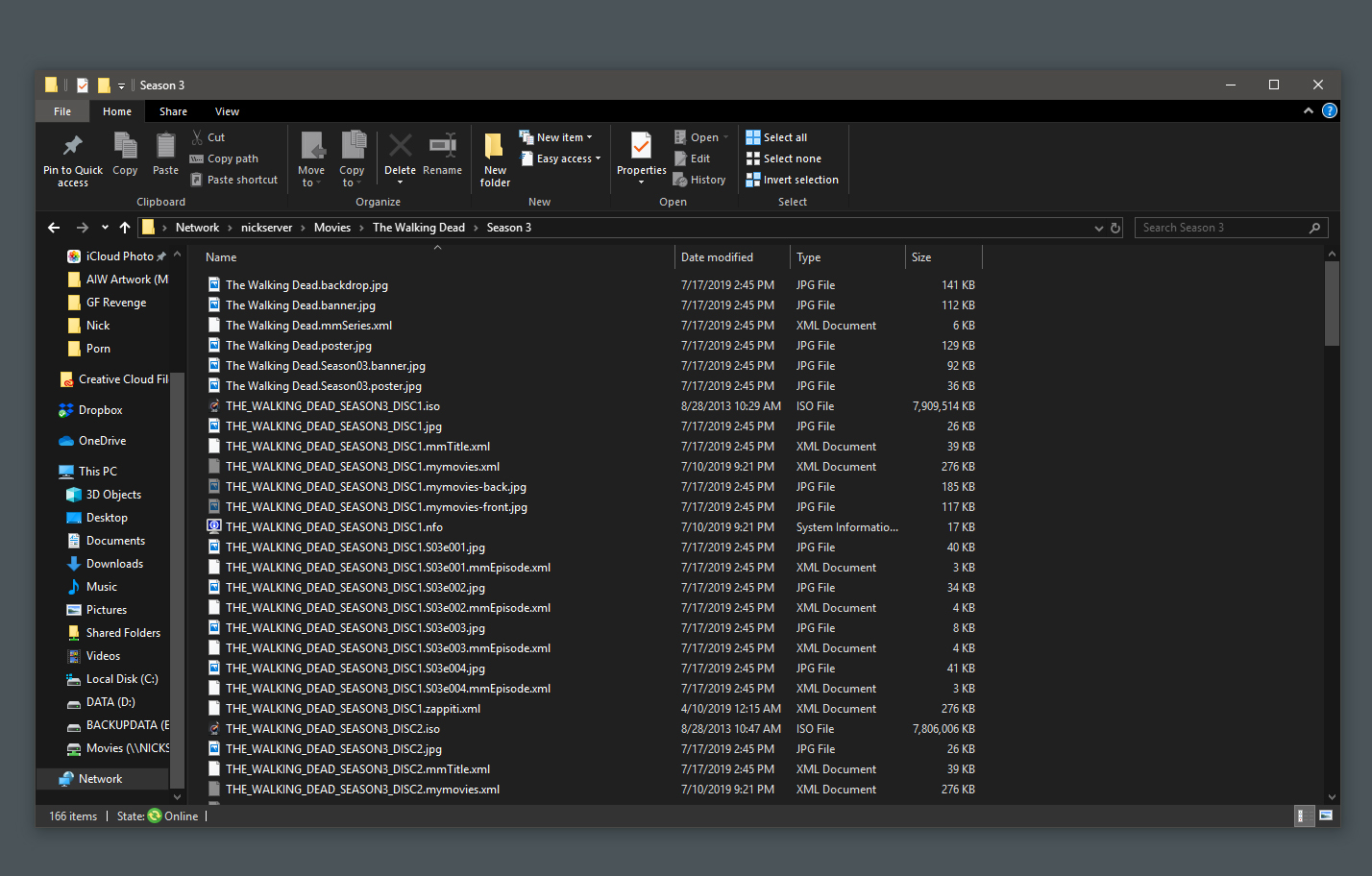This screenshot has width=1372, height=876.
Task: Click History in the Open group
Action: [x=699, y=180]
